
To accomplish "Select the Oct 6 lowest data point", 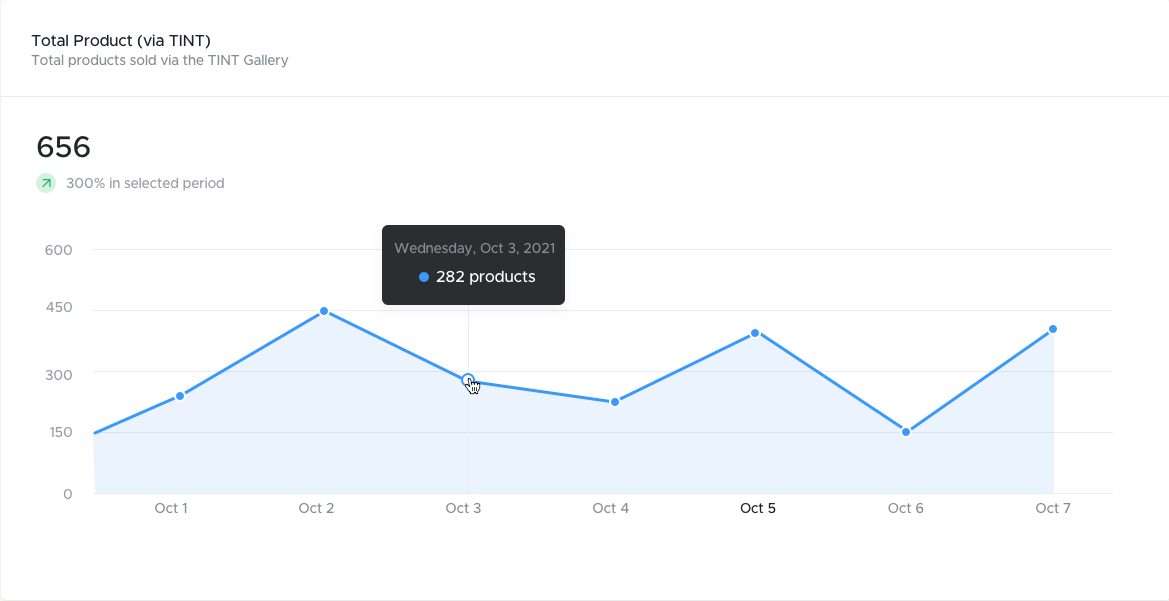I will click(x=906, y=432).
